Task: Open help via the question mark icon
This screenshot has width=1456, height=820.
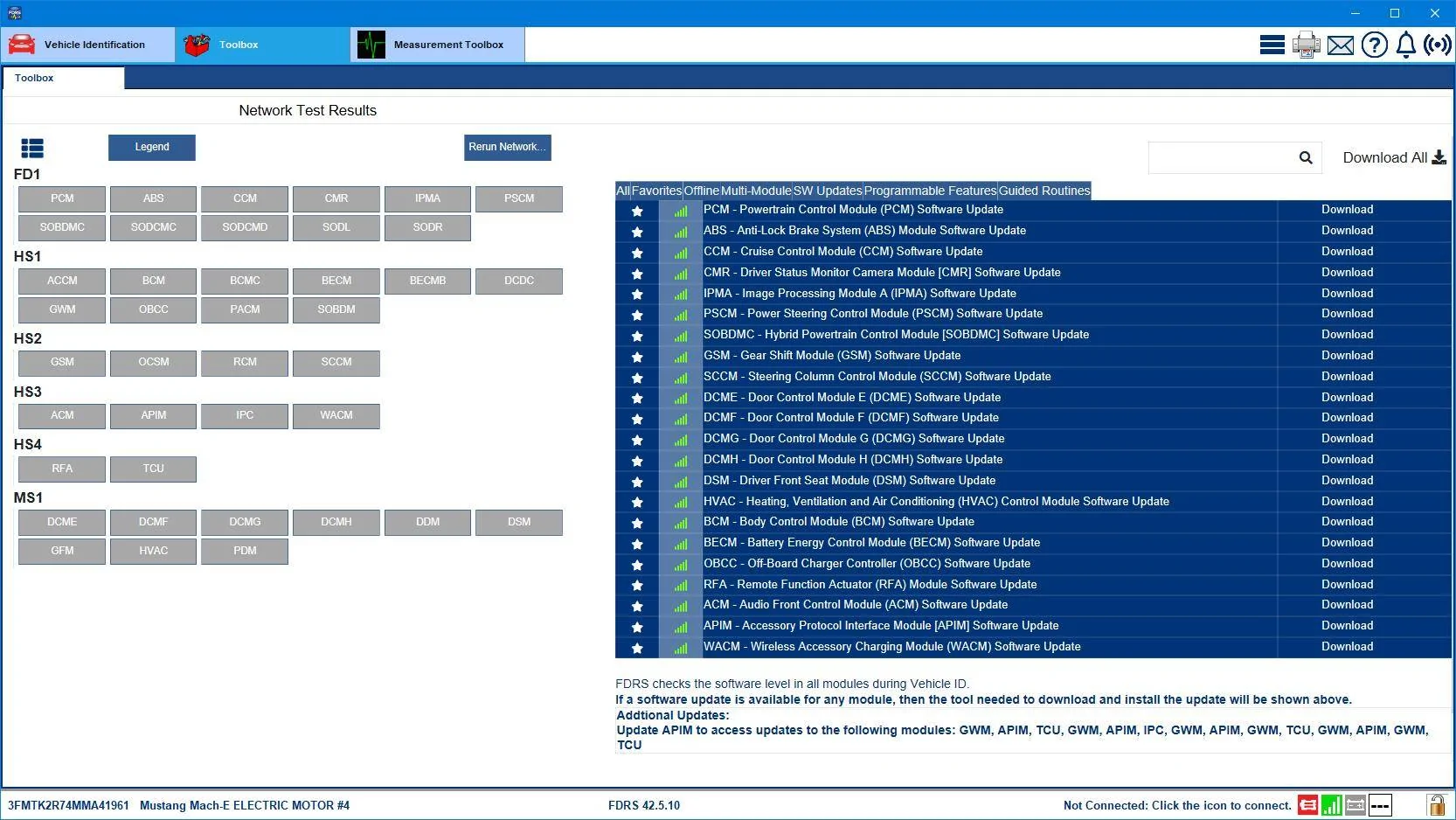Action: pyautogui.click(x=1374, y=45)
